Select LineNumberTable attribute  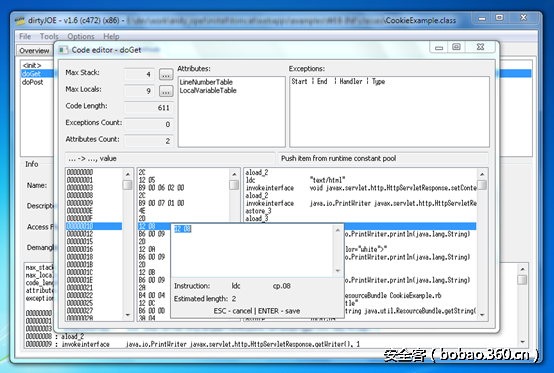point(206,82)
